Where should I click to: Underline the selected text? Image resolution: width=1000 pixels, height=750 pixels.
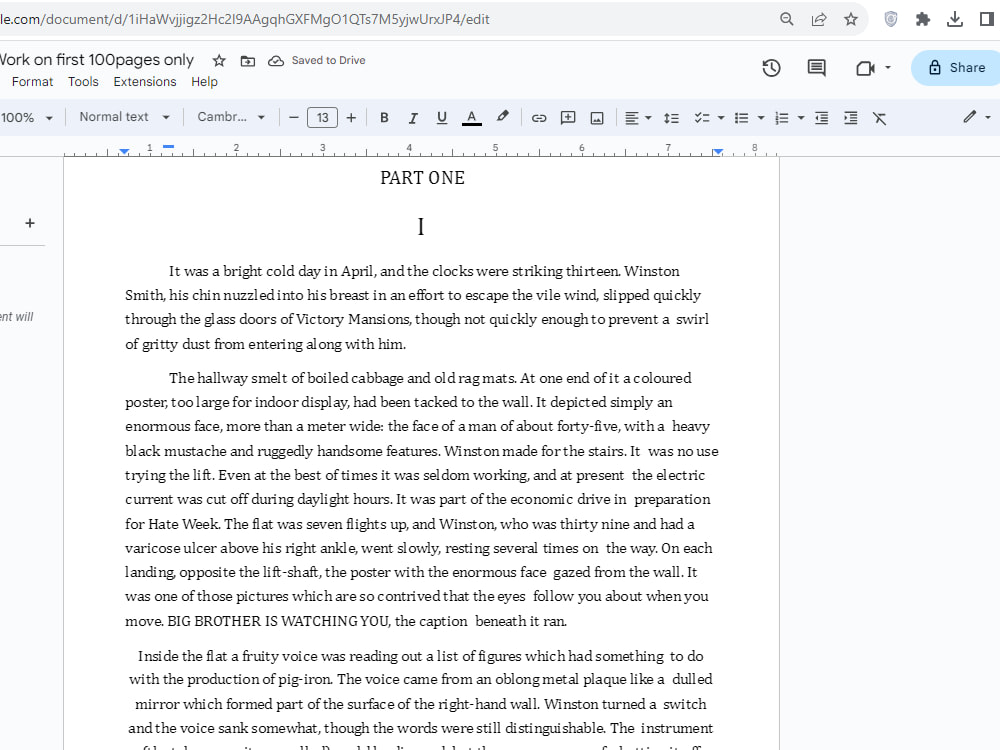tap(441, 117)
